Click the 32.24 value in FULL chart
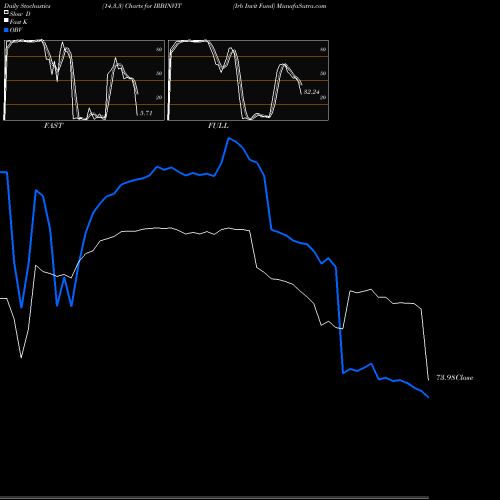Image resolution: width=500 pixels, height=500 pixels. [x=312, y=92]
